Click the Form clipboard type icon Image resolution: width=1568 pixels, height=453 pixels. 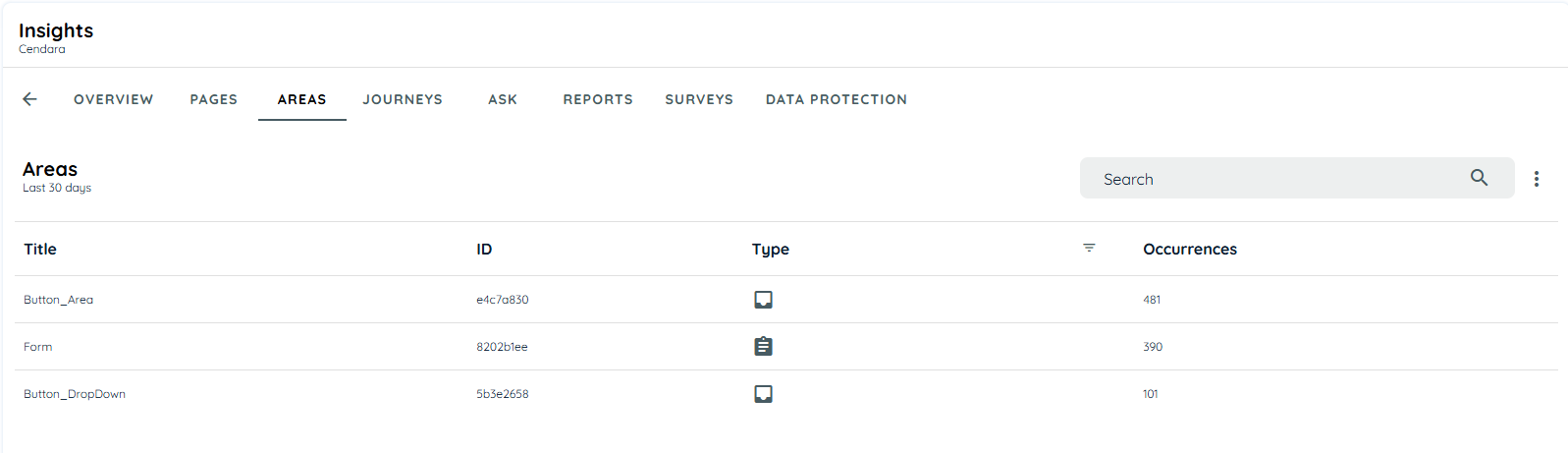tap(763, 346)
